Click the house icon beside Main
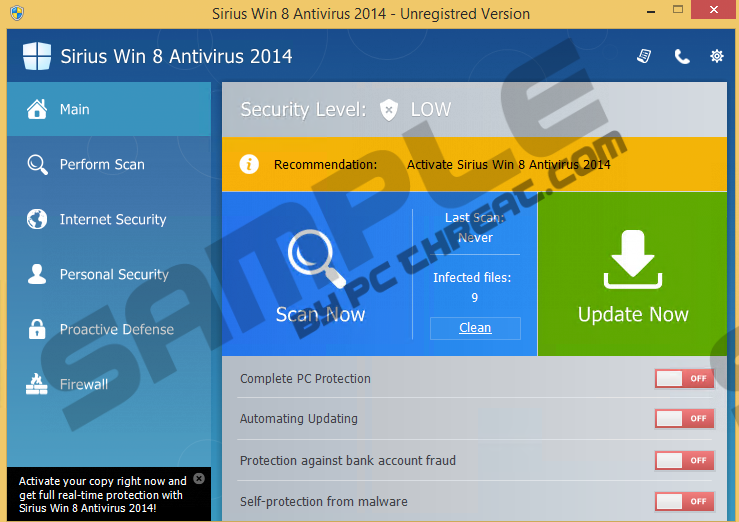The width and height of the screenshot is (739, 522). coord(37,109)
